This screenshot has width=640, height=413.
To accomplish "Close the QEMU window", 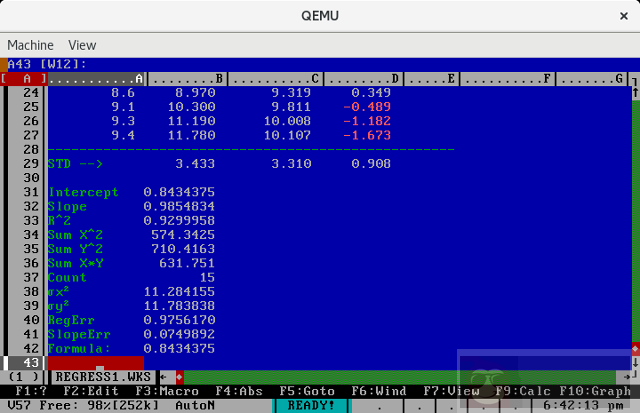I will tap(617, 15).
